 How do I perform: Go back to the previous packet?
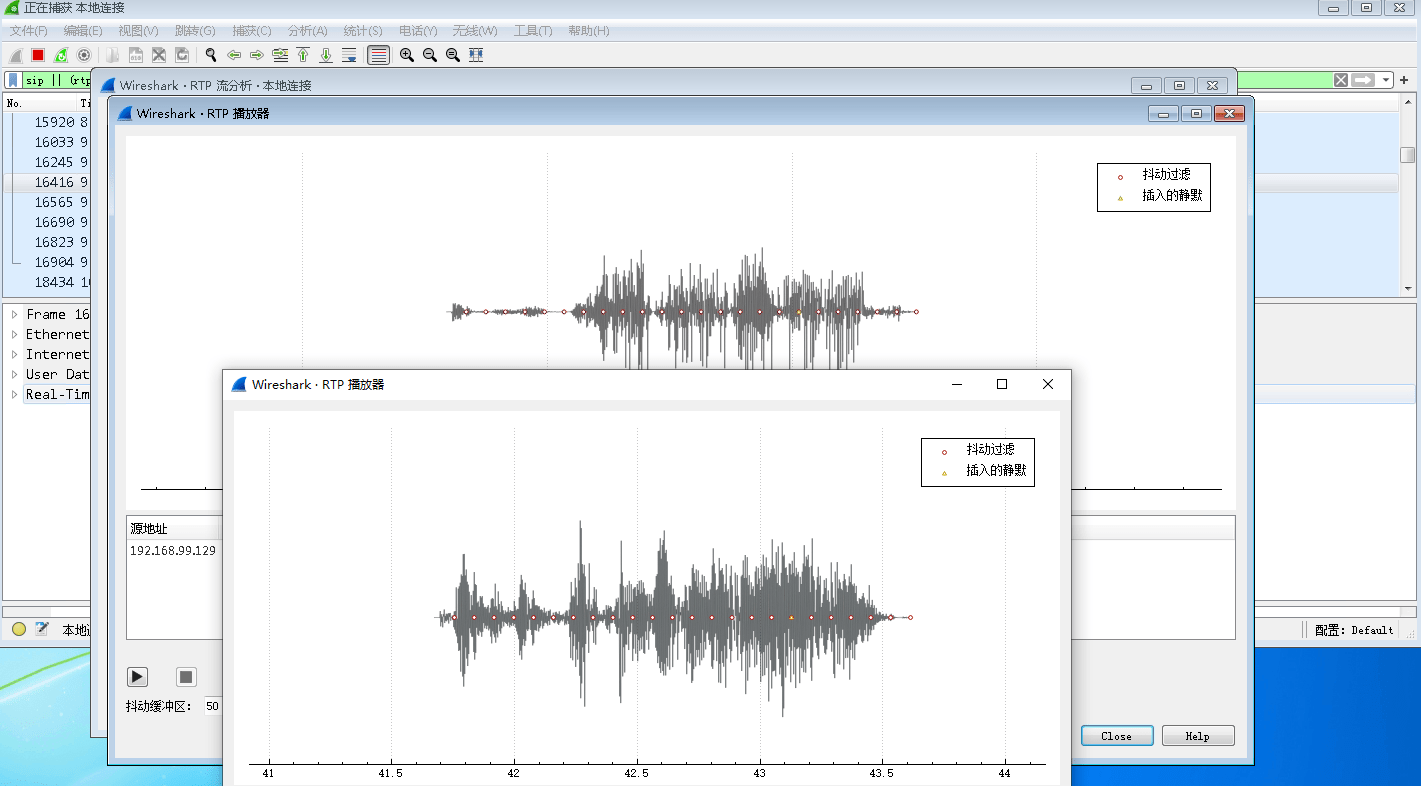234,55
